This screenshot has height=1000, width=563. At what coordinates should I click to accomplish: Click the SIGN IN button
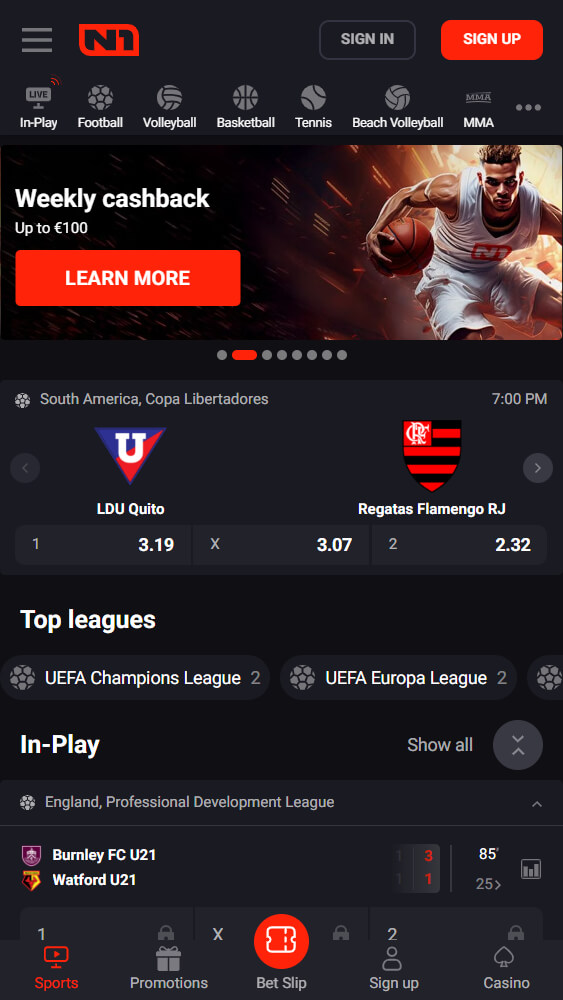[x=367, y=40]
